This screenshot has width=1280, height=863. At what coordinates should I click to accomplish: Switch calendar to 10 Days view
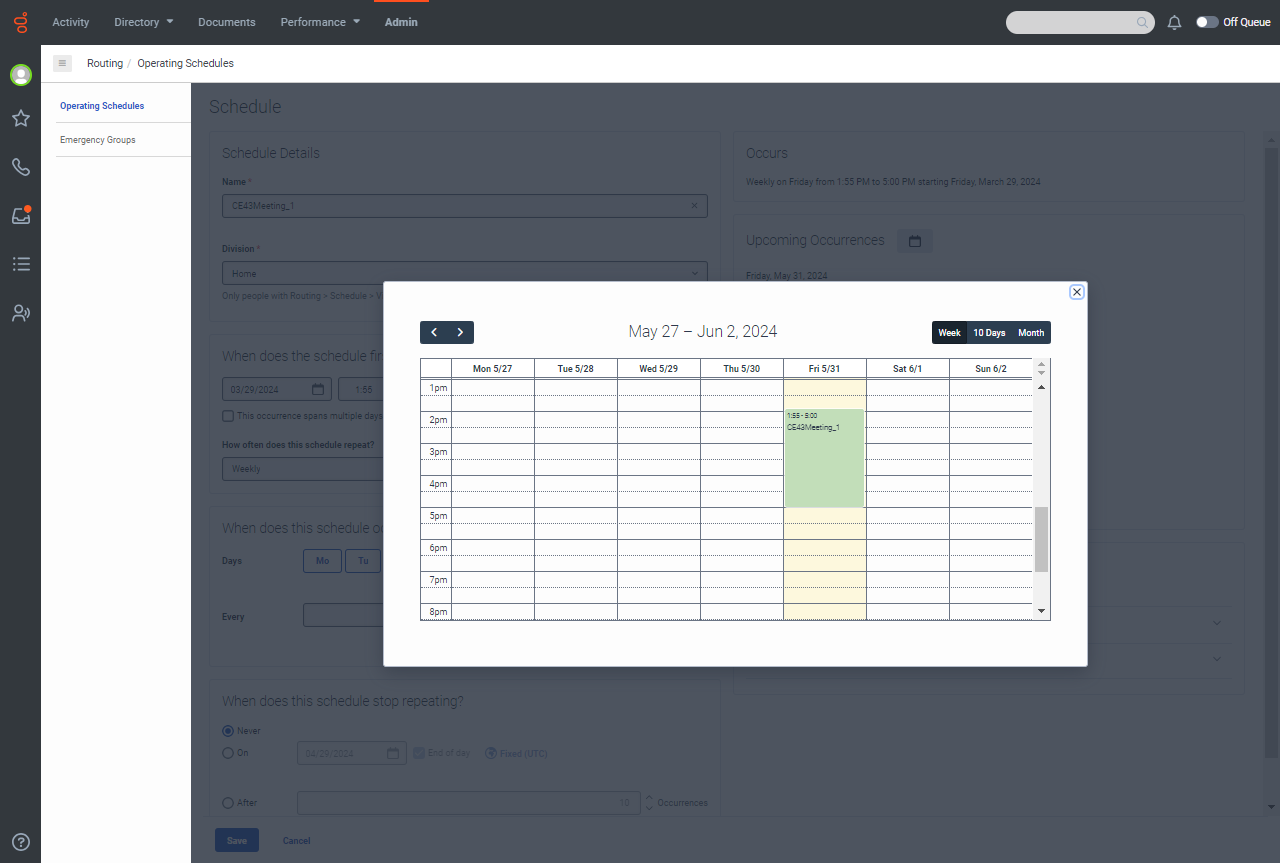(989, 333)
